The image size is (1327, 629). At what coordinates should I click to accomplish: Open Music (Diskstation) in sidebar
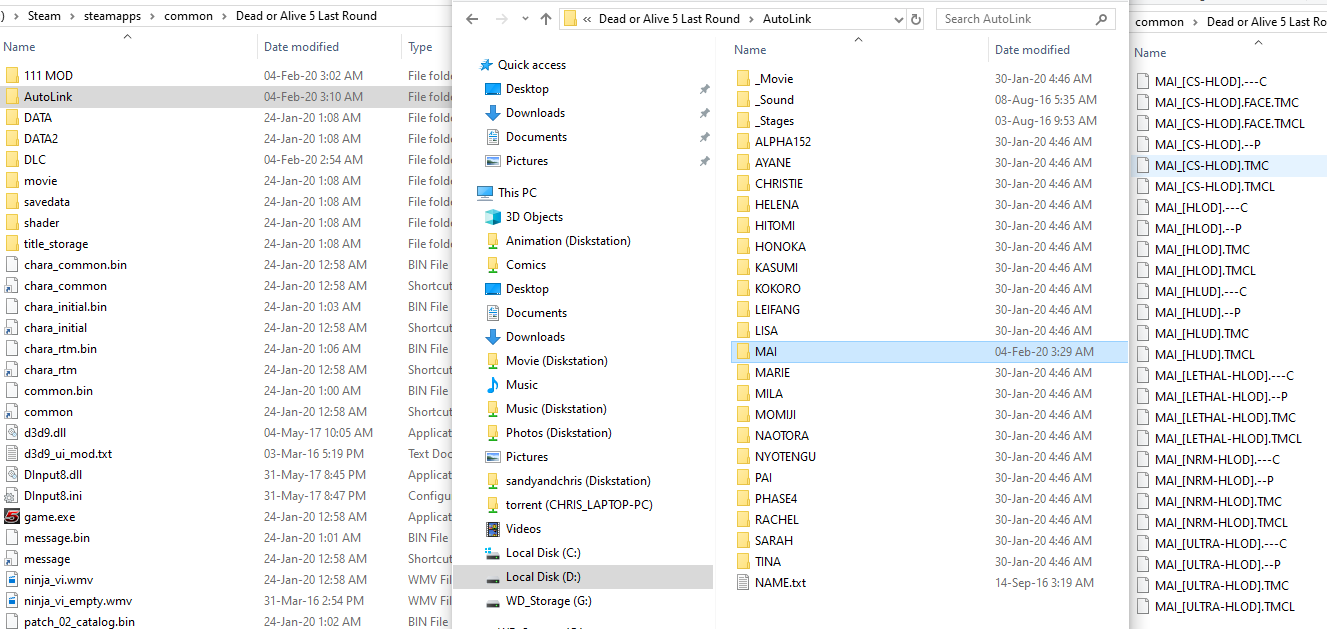(556, 409)
